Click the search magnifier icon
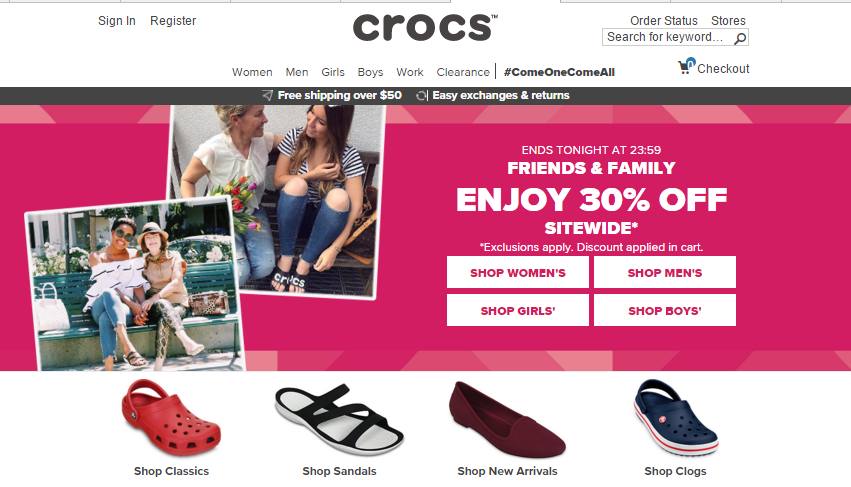This screenshot has height=487, width=851. click(740, 38)
